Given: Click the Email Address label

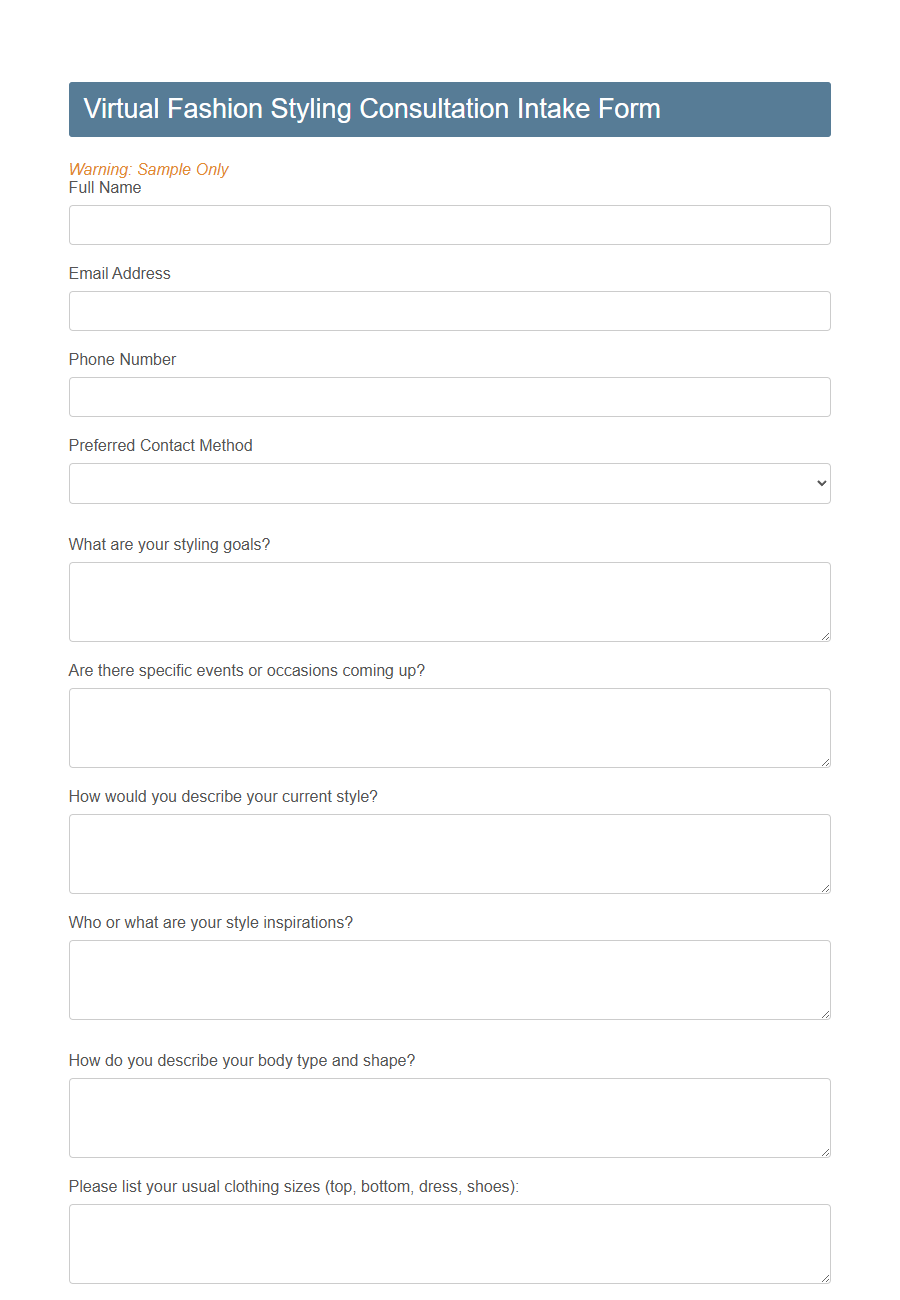Looking at the screenshot, I should [x=119, y=273].
